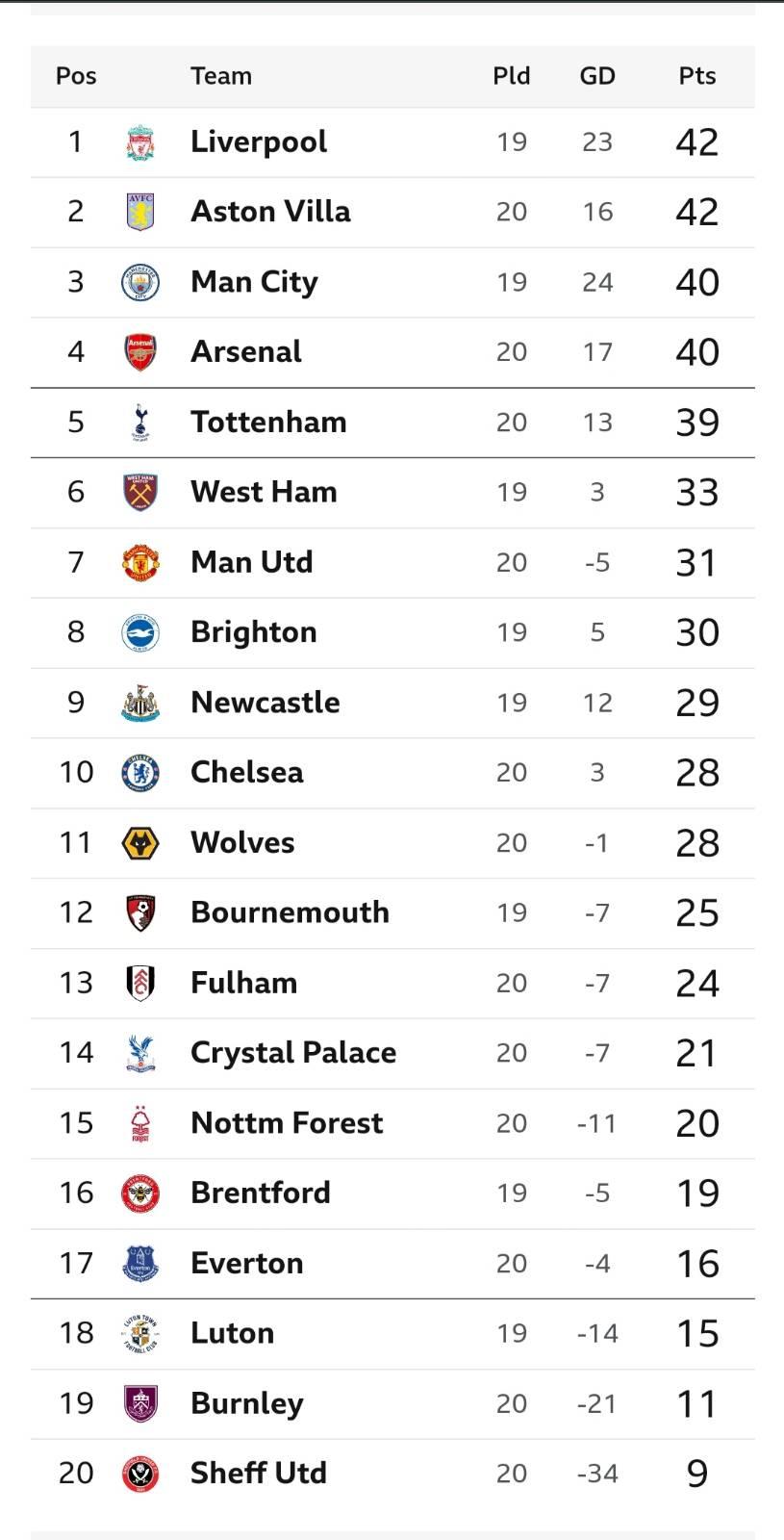784x1540 pixels.
Task: Select the GD column header
Action: 597,76
